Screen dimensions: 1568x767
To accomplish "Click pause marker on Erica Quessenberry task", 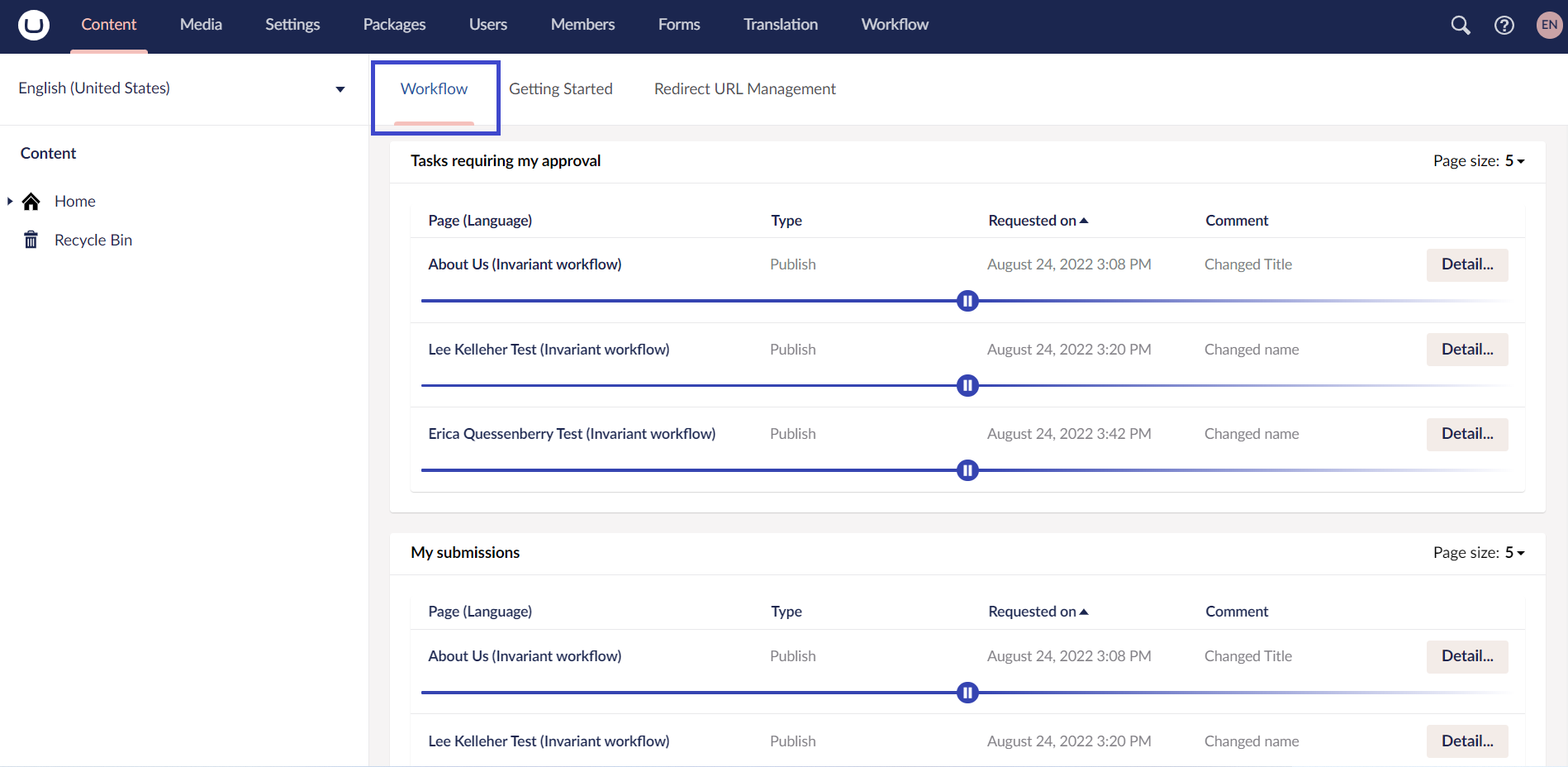I will pyautogui.click(x=967, y=470).
